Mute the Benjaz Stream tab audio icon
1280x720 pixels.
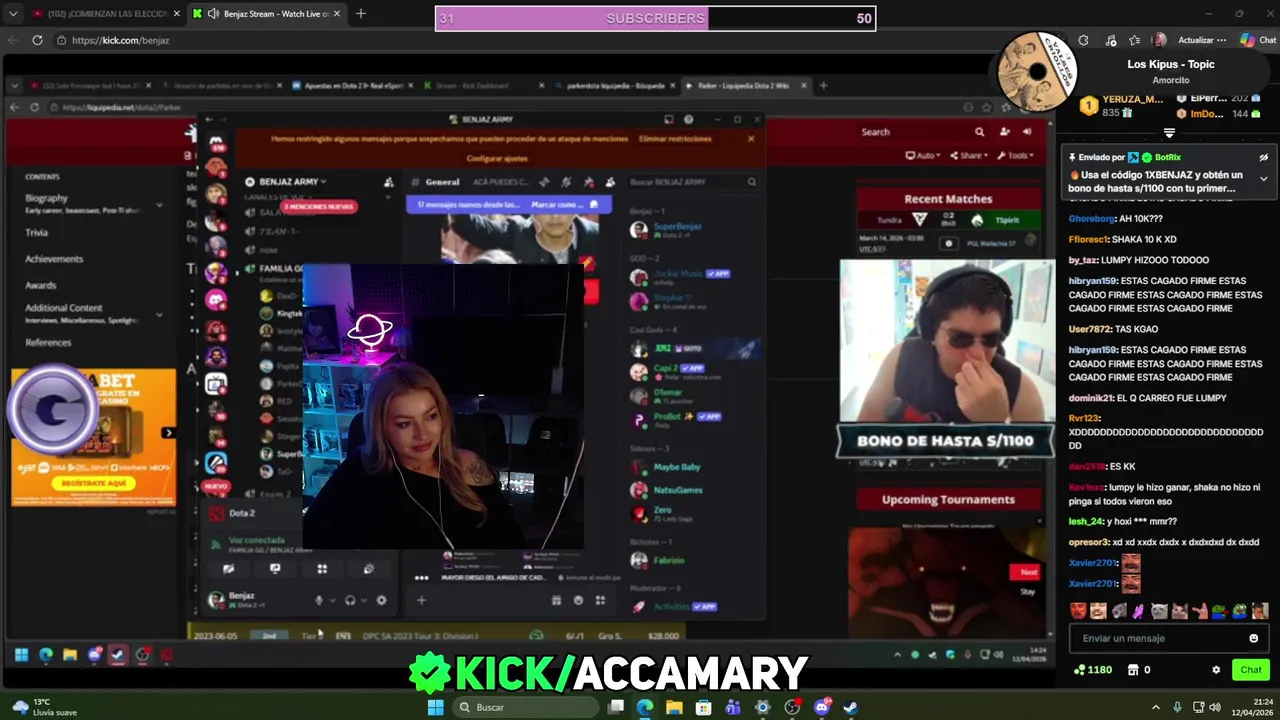pos(213,14)
